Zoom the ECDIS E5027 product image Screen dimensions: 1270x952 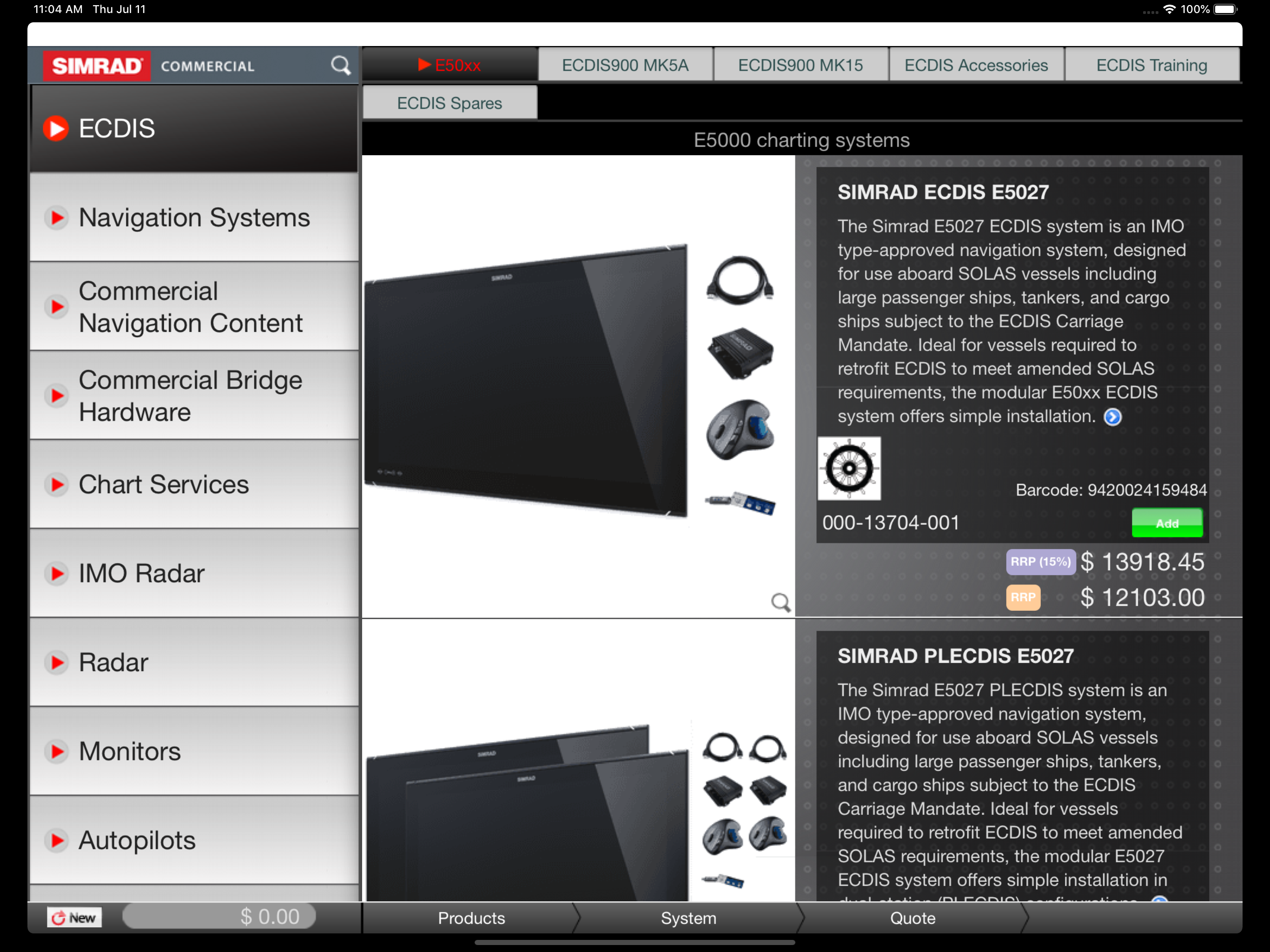point(780,602)
